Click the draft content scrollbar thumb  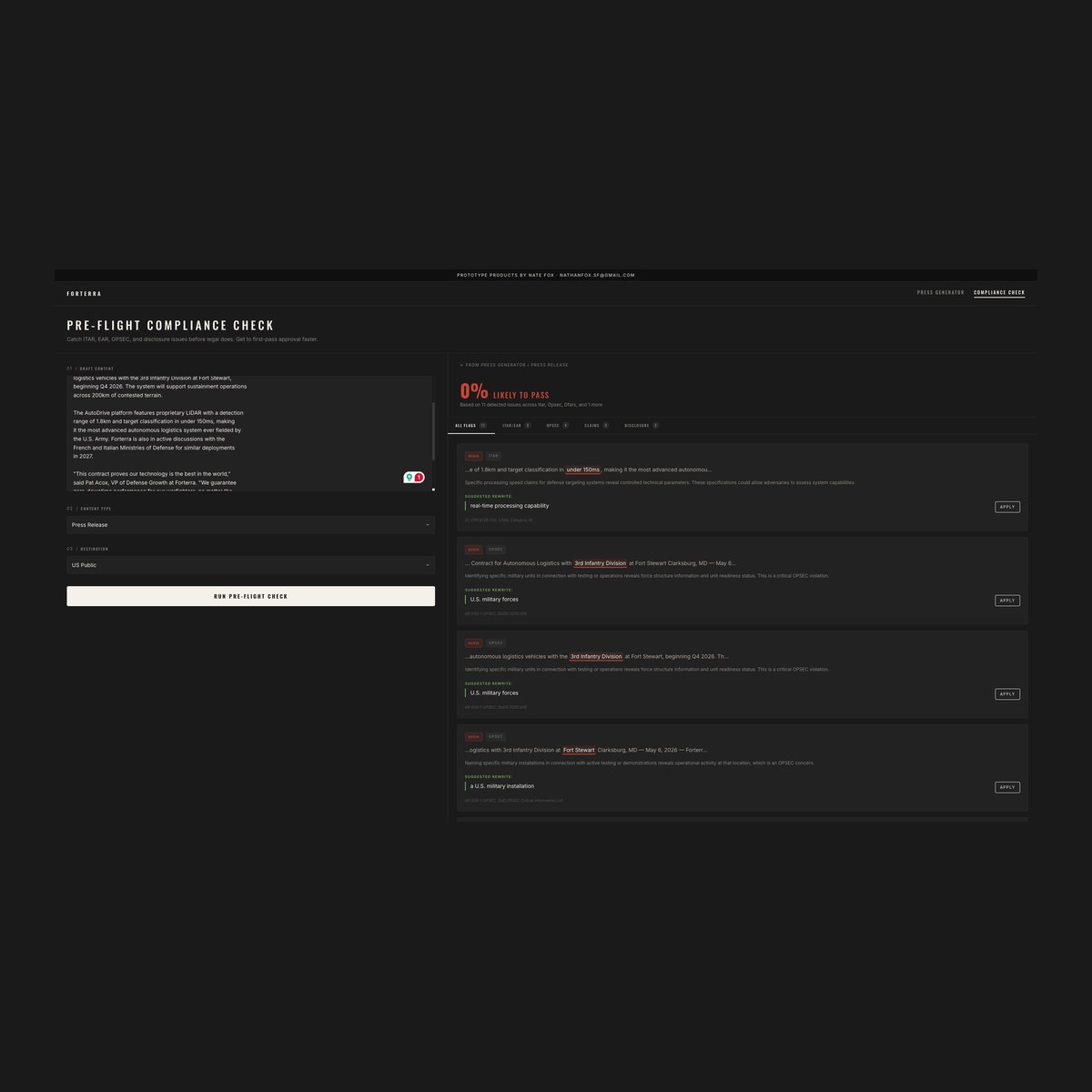coord(433,430)
